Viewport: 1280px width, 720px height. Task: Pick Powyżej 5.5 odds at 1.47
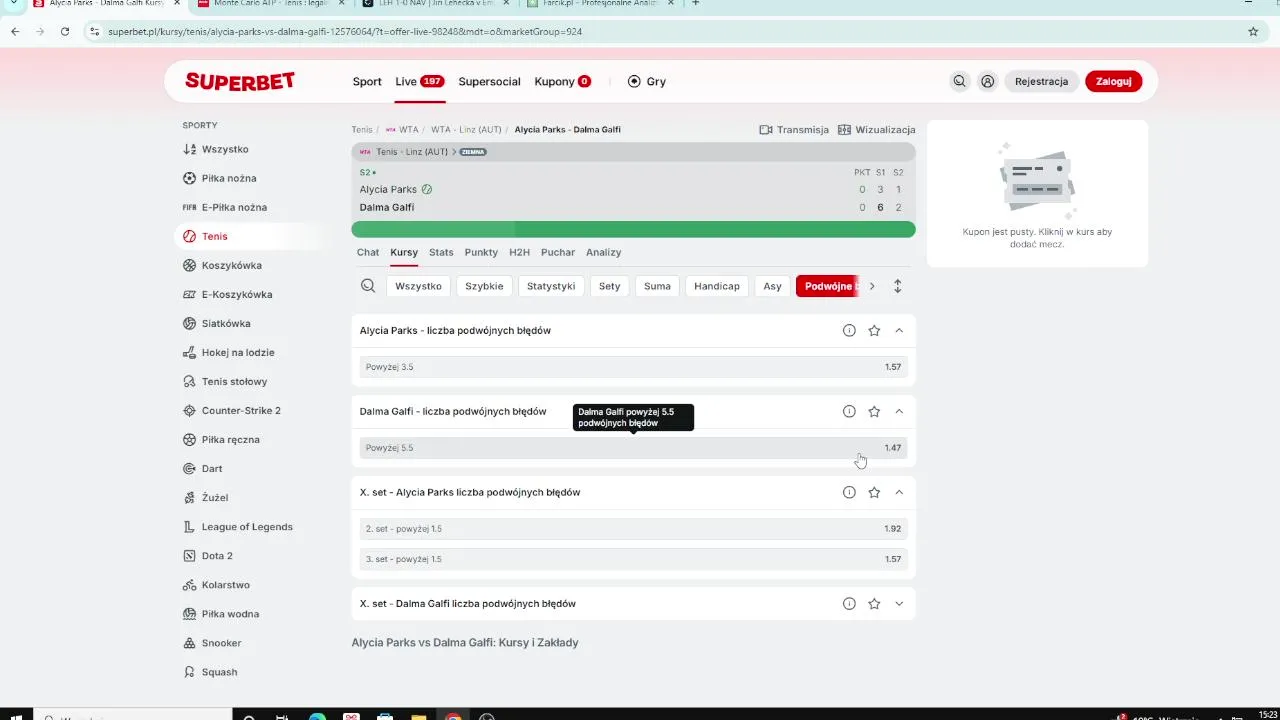(633, 448)
